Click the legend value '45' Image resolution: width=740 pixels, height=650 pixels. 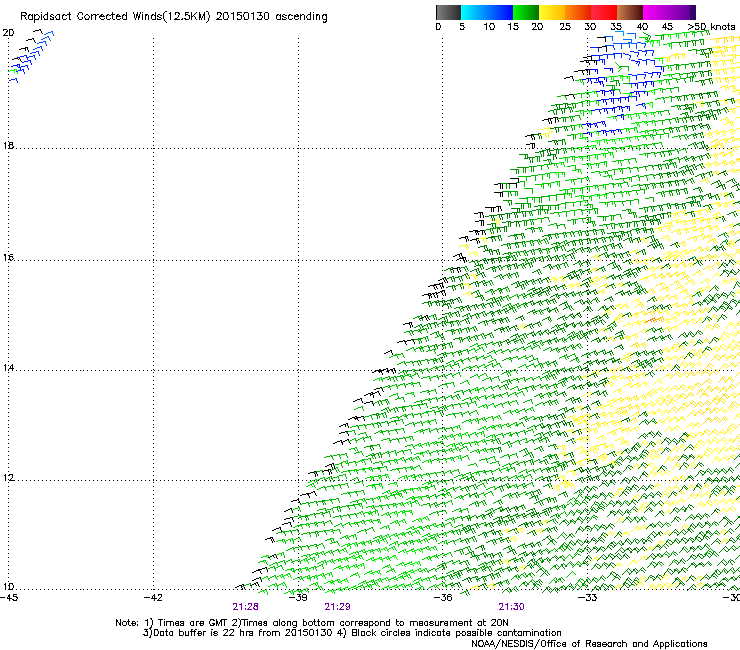click(x=667, y=27)
